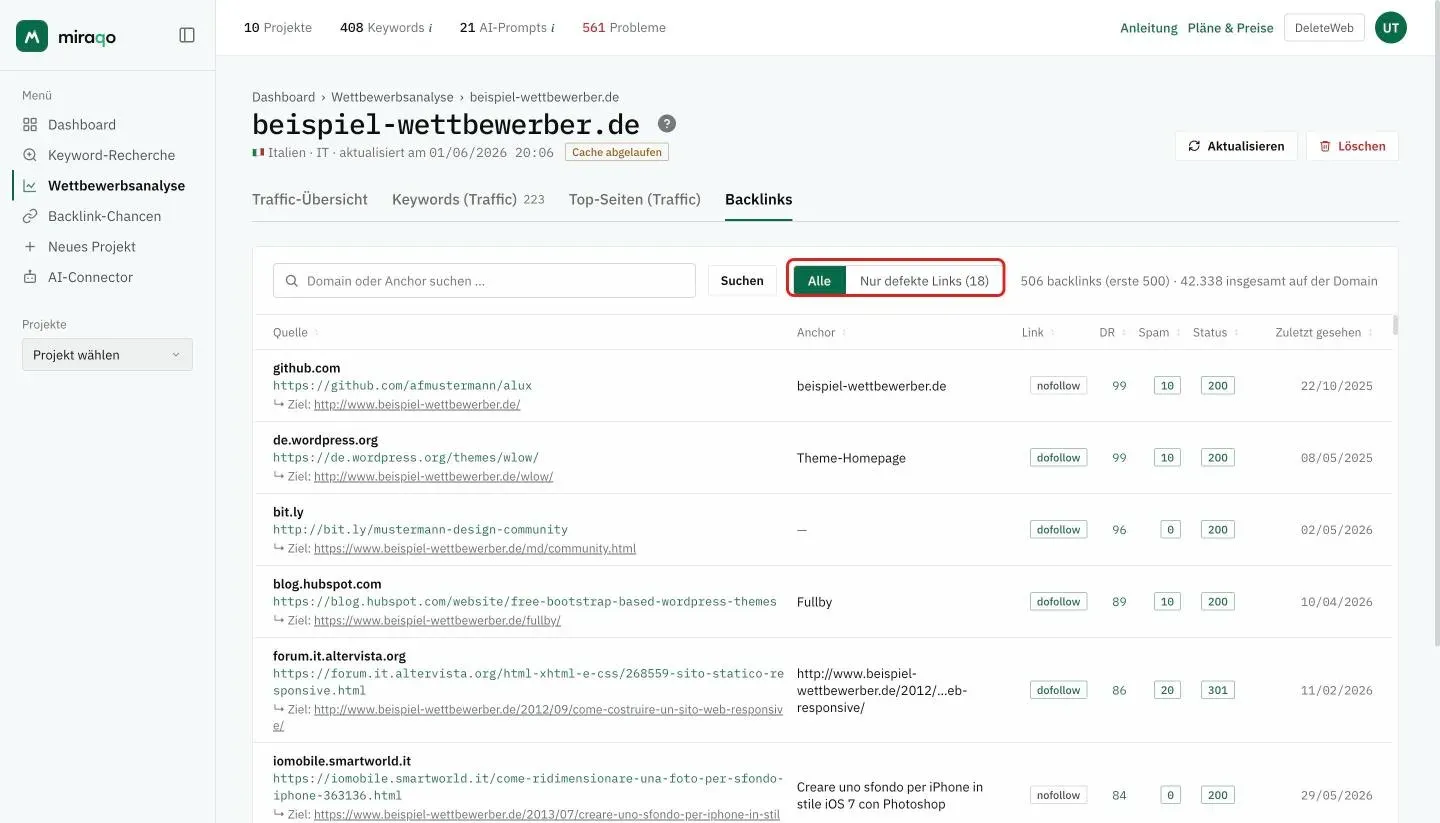Screen dimensions: 1440x823
Task: Sort table by Zuletzt gesehen column
Action: pos(1323,333)
